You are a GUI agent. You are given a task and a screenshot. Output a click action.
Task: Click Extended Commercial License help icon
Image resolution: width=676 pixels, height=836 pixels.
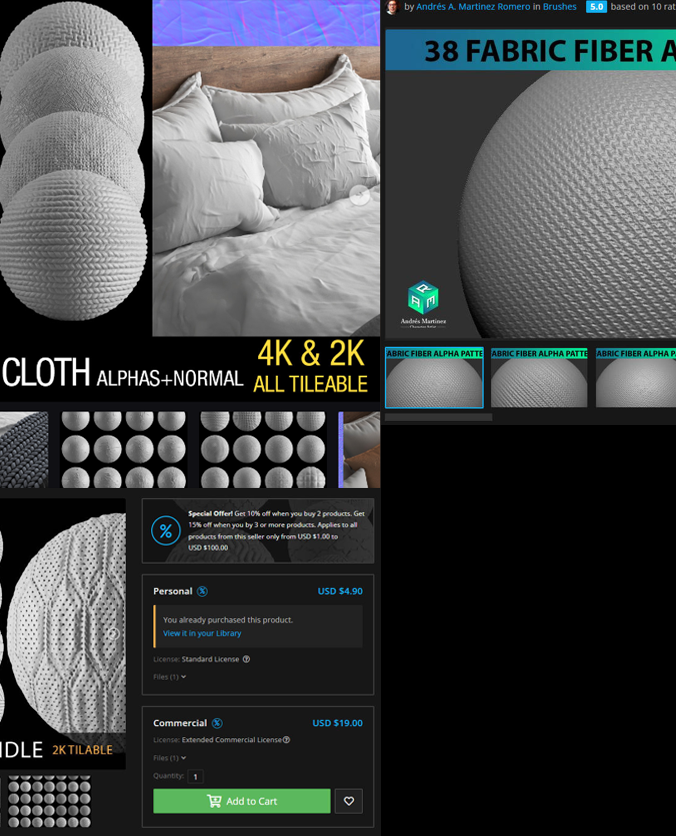coord(287,740)
